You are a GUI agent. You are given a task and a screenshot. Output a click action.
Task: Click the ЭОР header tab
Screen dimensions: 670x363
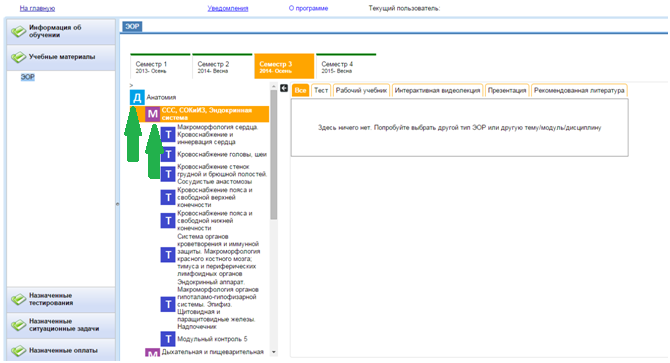(132, 26)
